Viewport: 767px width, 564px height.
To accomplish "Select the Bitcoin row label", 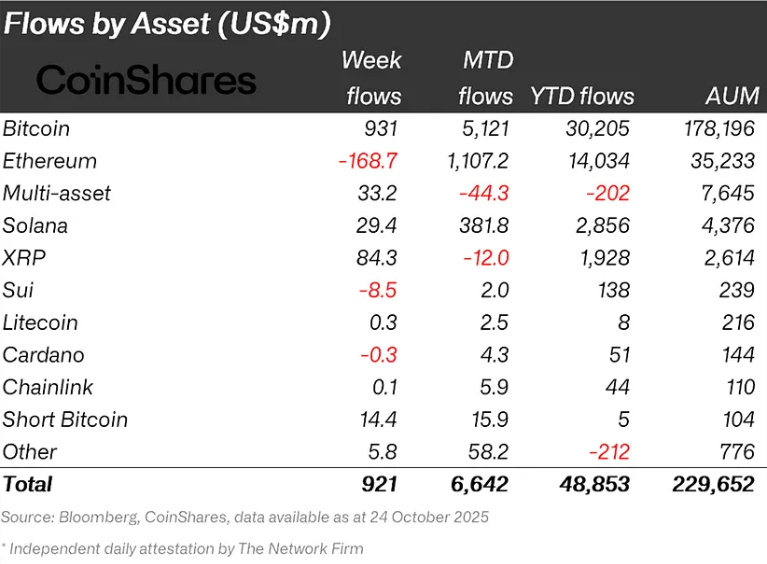I will coord(36,129).
